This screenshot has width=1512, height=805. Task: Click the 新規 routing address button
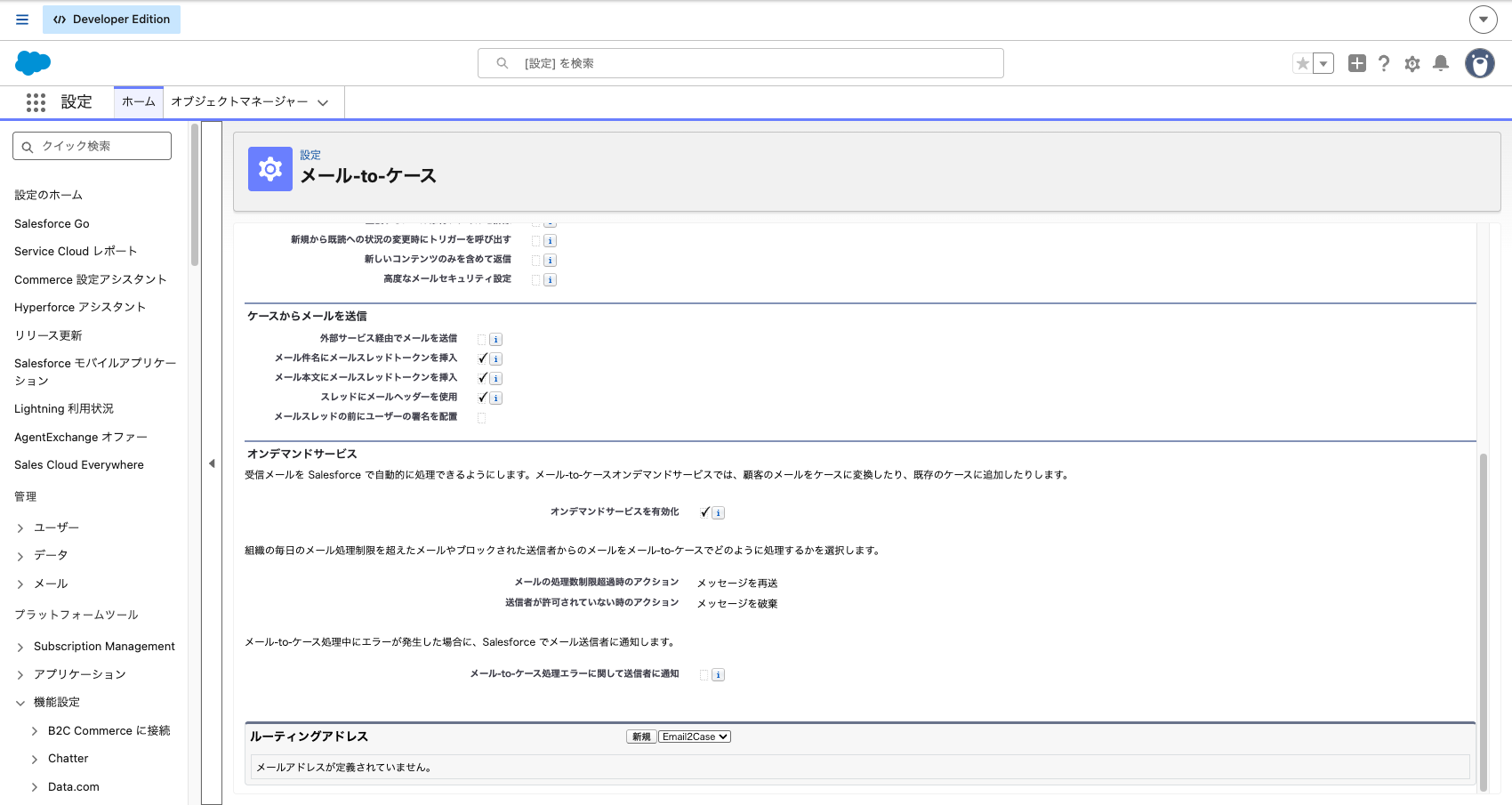point(641,737)
